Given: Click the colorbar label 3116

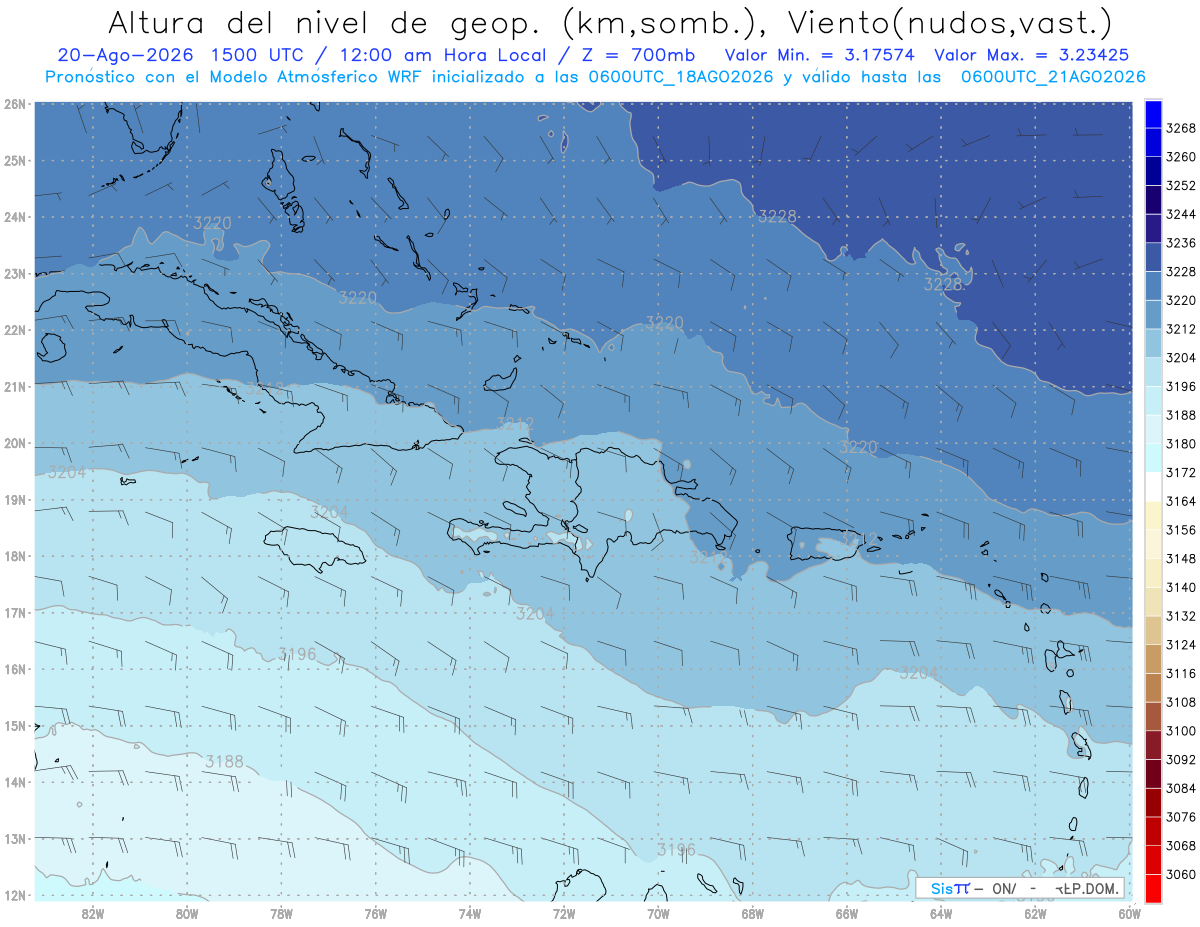Looking at the screenshot, I should point(1181,673).
